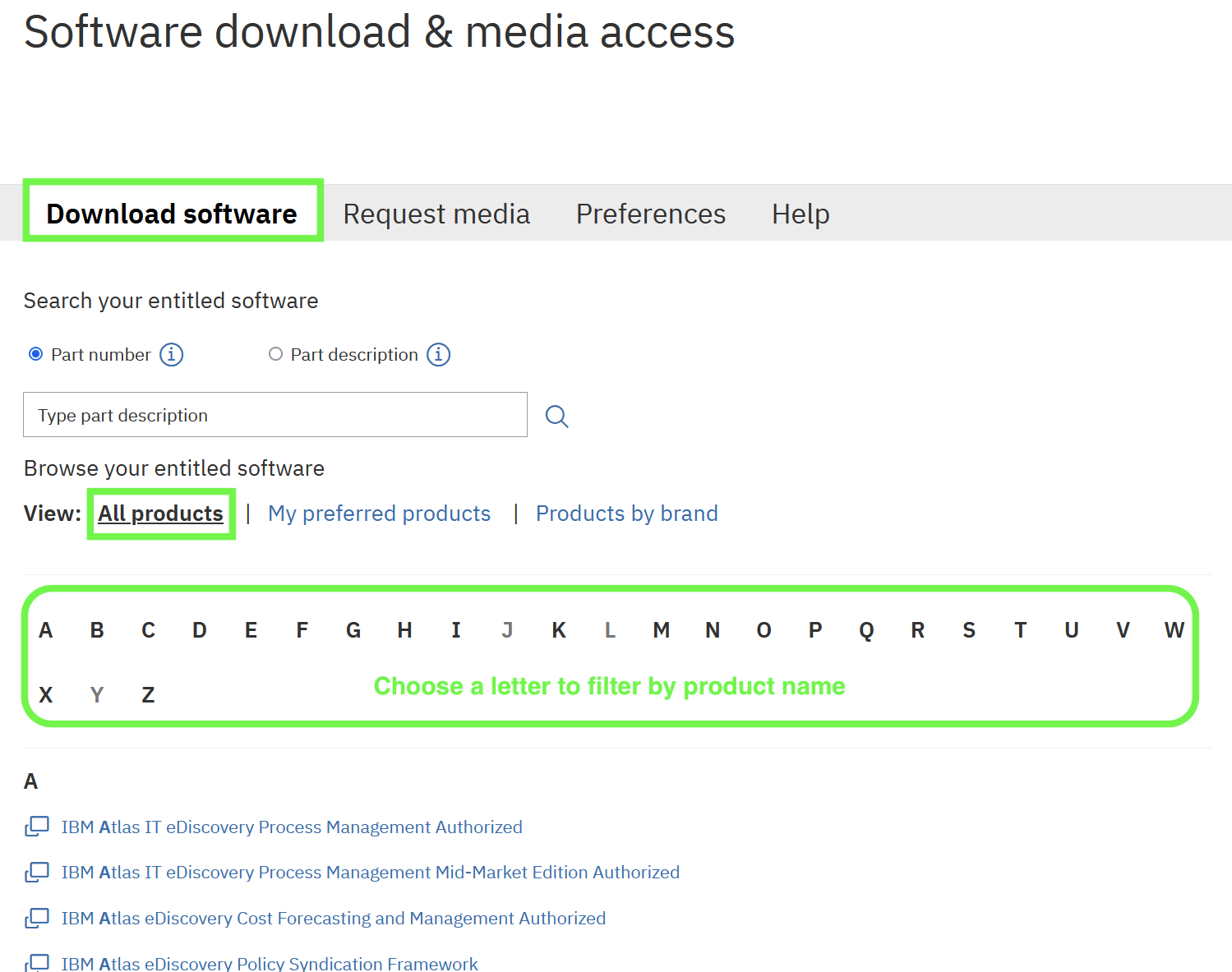Click the Search your entitled software label
Image resolution: width=1232 pixels, height=972 pixels.
[x=171, y=301]
